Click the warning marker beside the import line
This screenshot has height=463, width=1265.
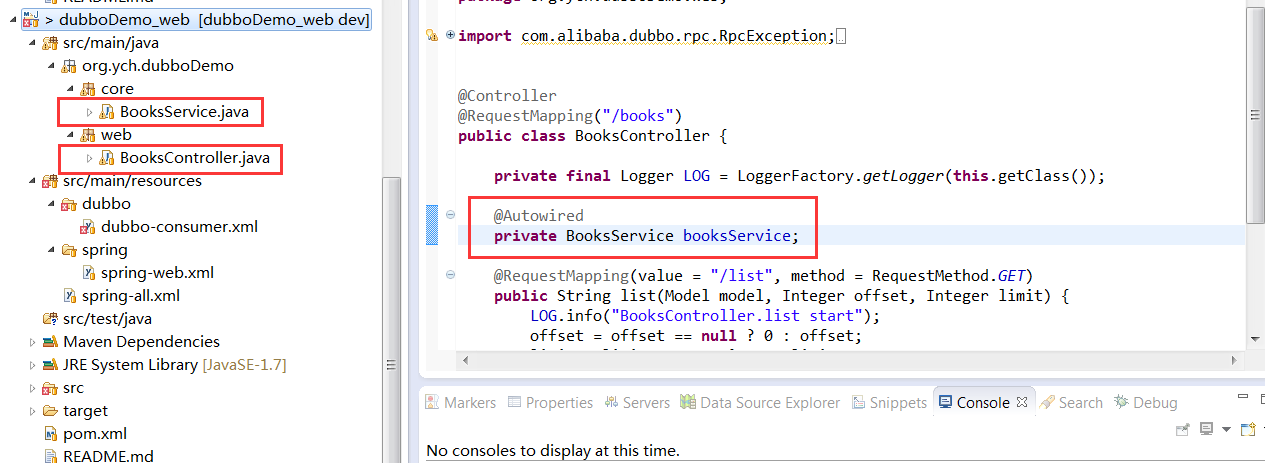[x=432, y=36]
